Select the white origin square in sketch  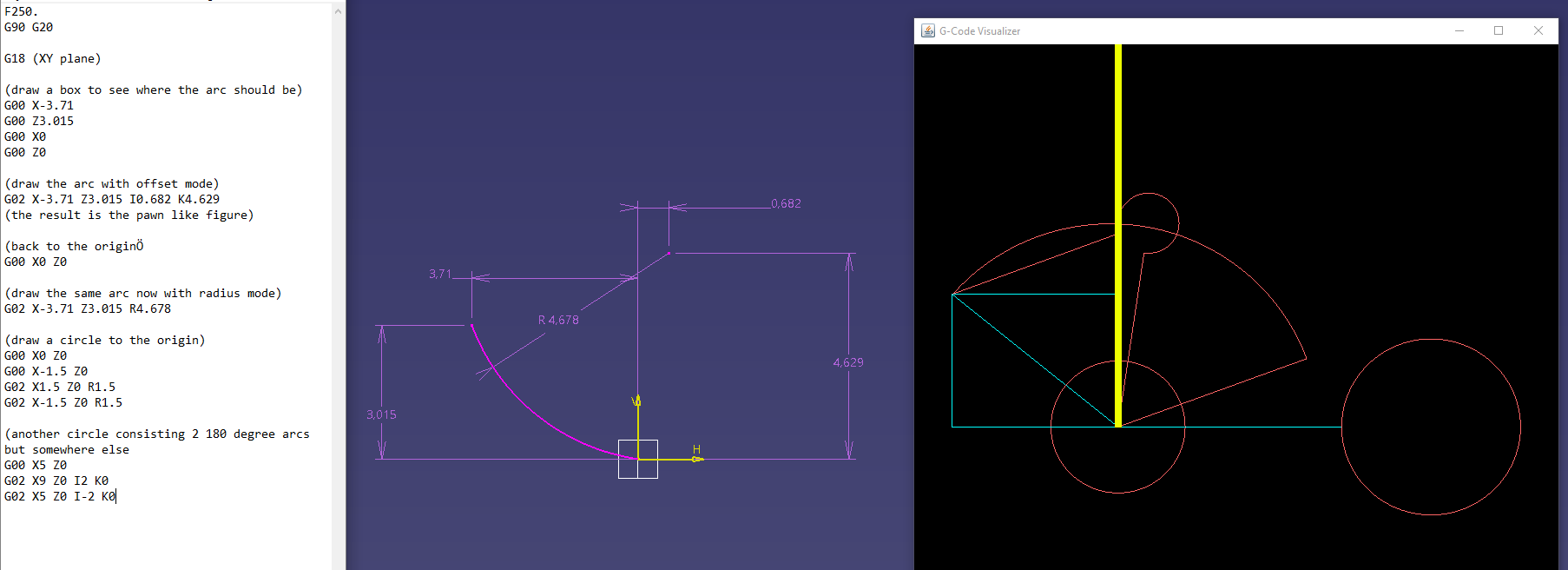pyautogui.click(x=638, y=459)
